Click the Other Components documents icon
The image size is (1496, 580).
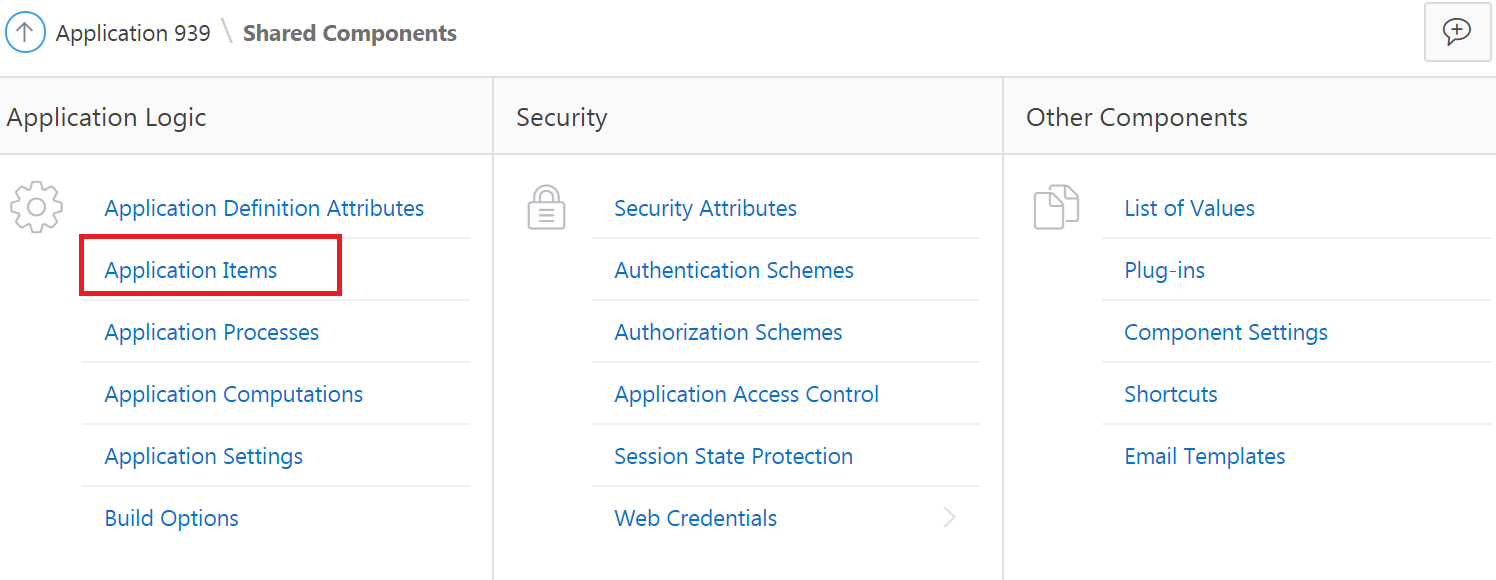point(1056,208)
